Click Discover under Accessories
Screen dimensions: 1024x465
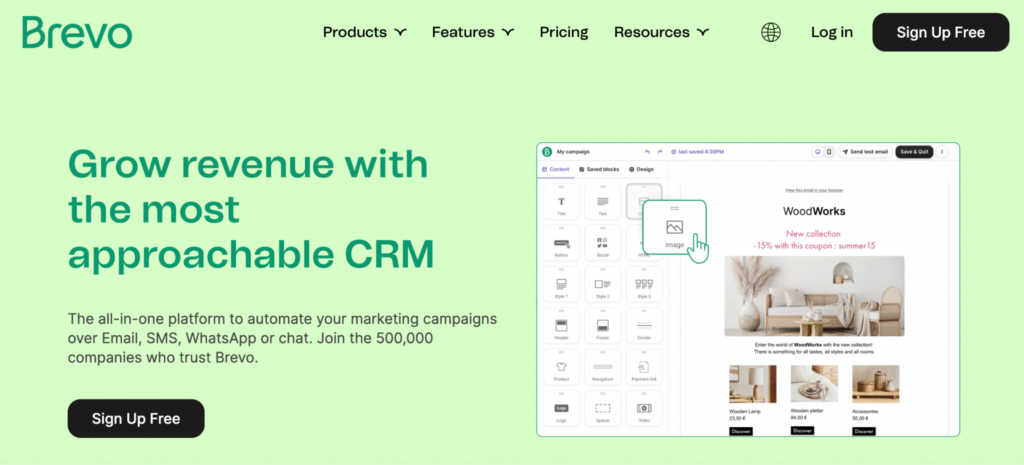863,431
